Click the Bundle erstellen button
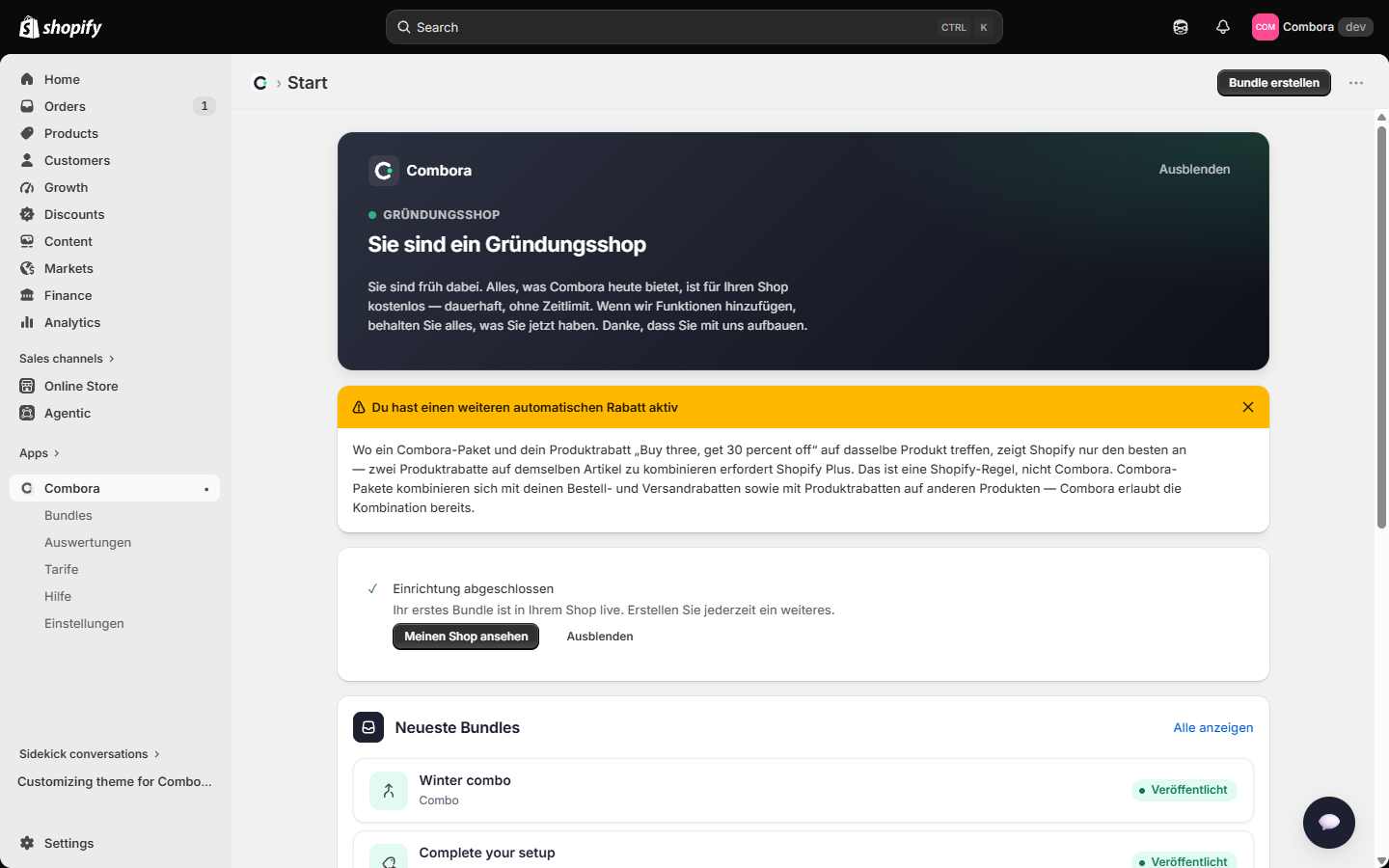The height and width of the screenshot is (868, 1389). [1274, 83]
